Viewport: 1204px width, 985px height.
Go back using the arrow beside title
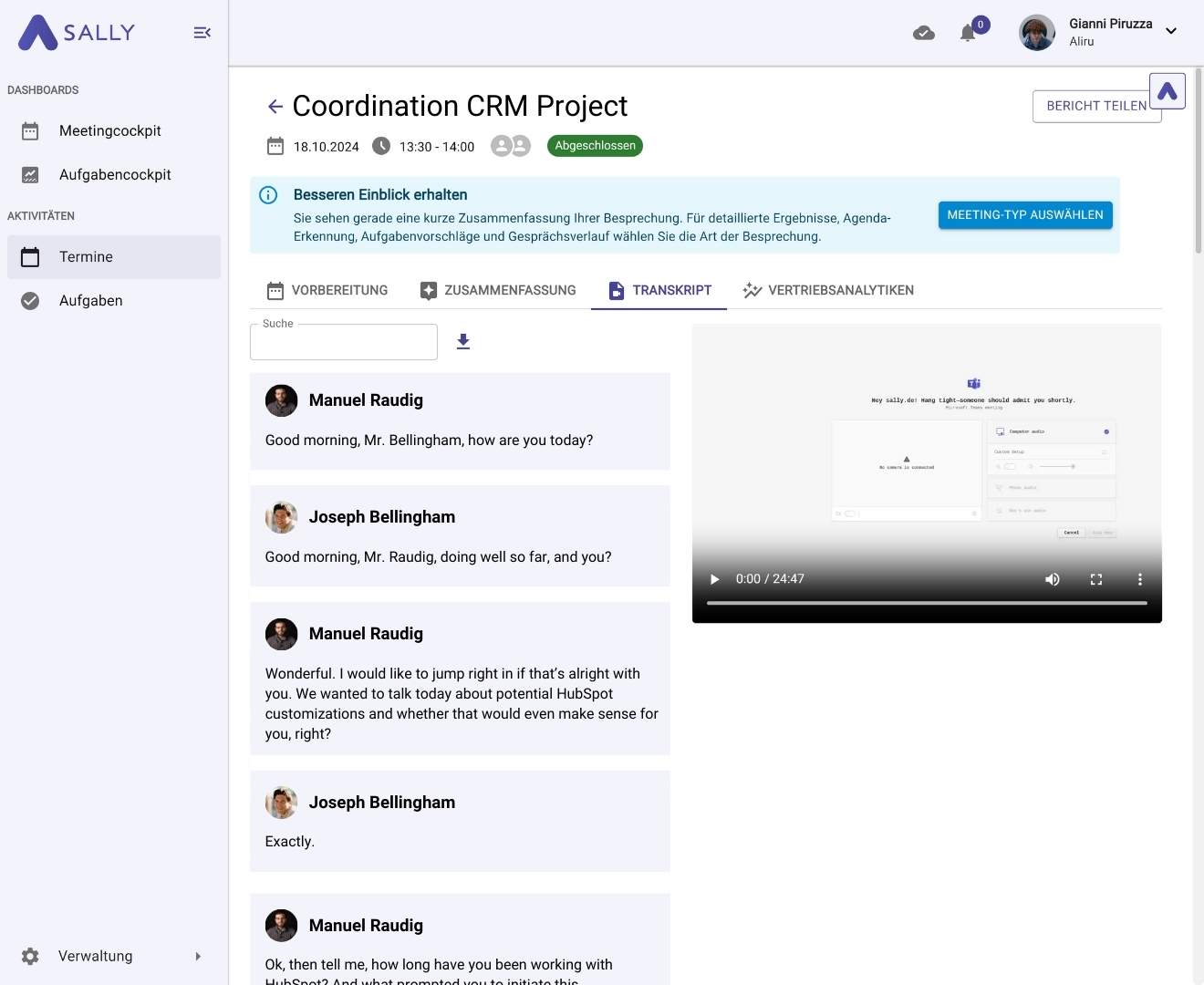[x=275, y=107]
